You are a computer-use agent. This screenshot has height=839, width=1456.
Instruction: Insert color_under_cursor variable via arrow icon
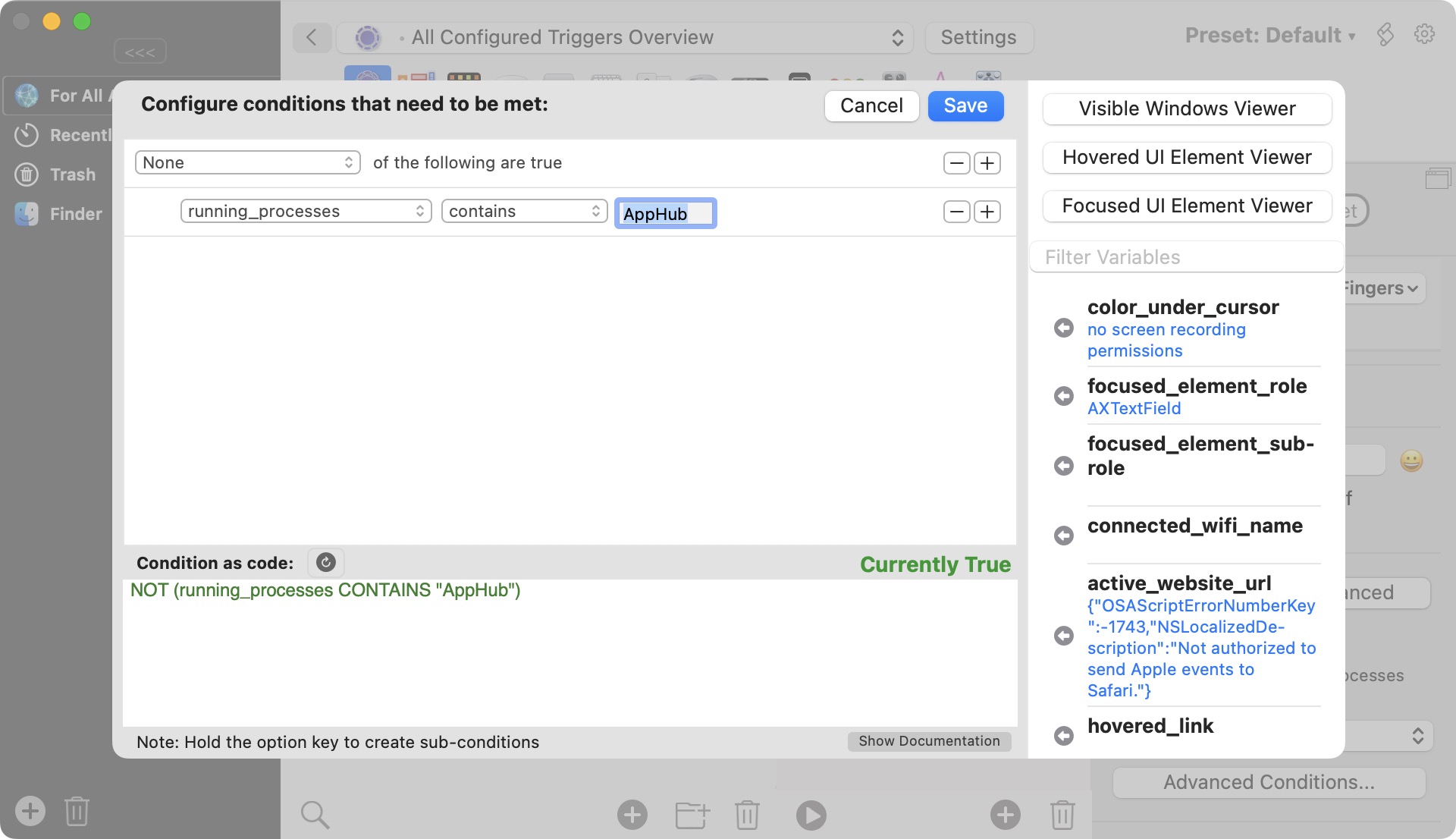point(1064,328)
